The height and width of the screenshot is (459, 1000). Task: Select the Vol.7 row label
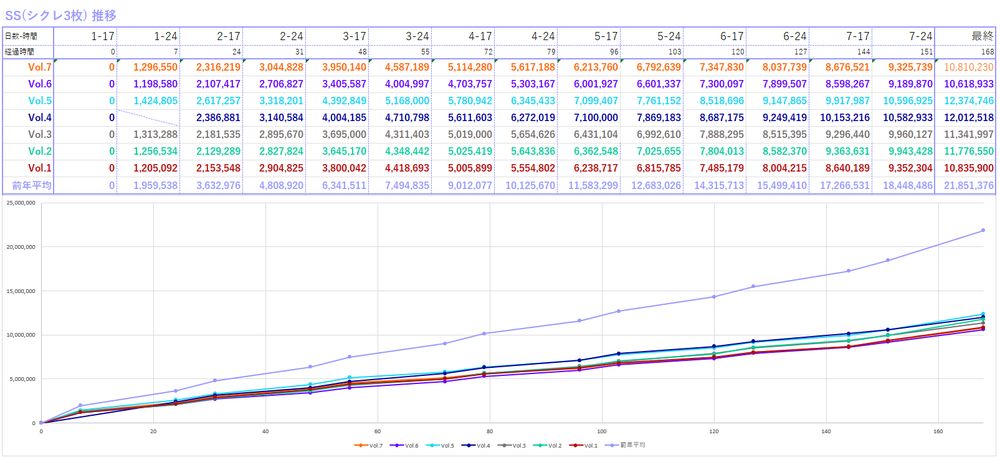coord(29,66)
